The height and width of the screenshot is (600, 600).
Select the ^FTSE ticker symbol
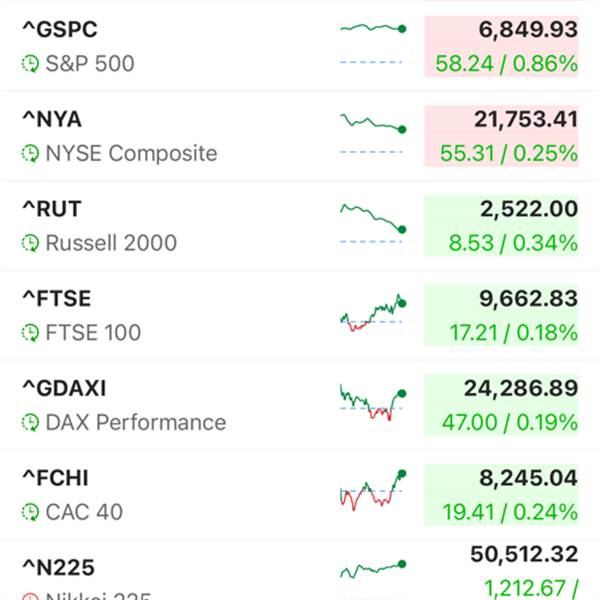coord(59,298)
